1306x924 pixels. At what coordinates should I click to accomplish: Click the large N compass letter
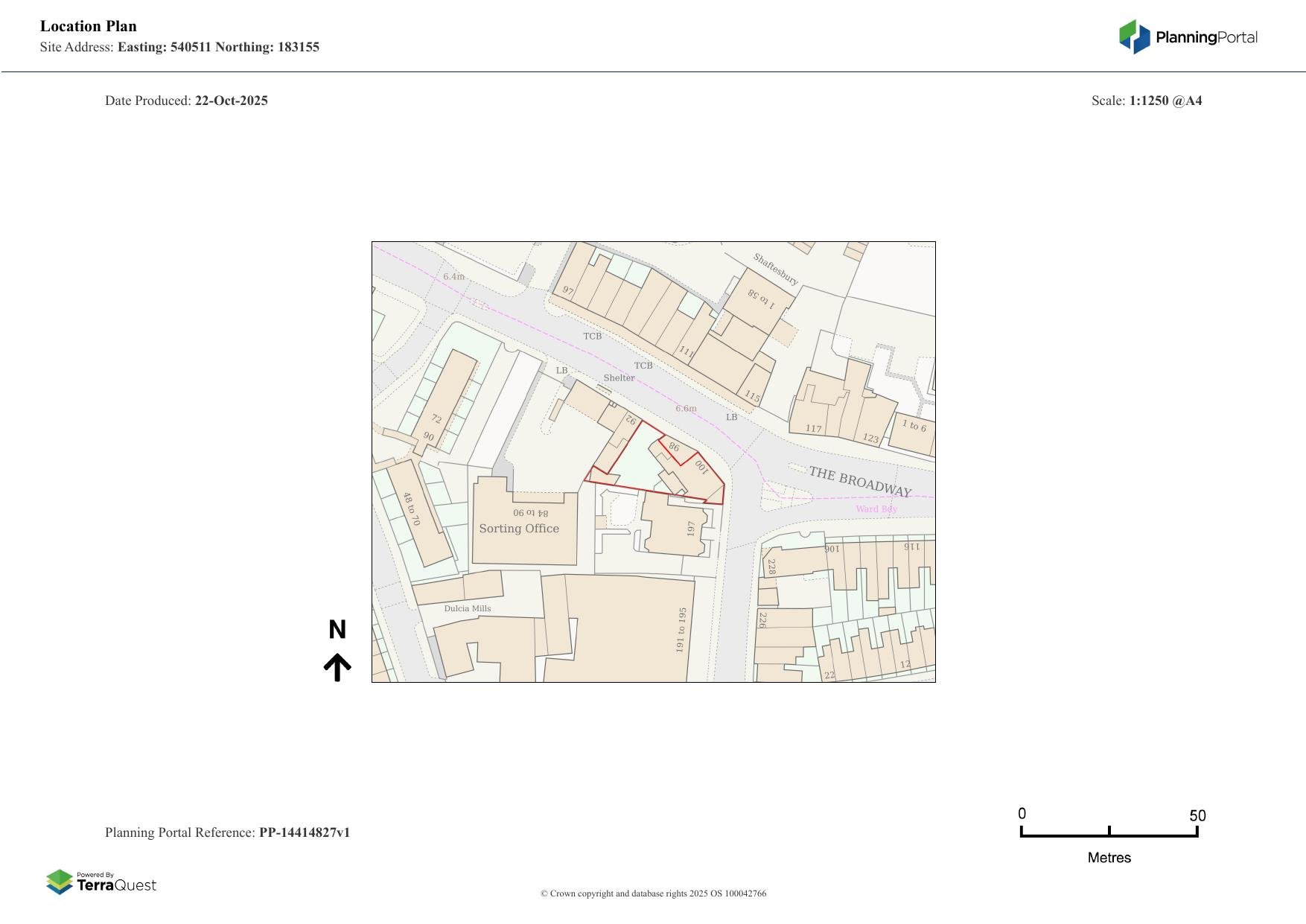click(x=337, y=630)
